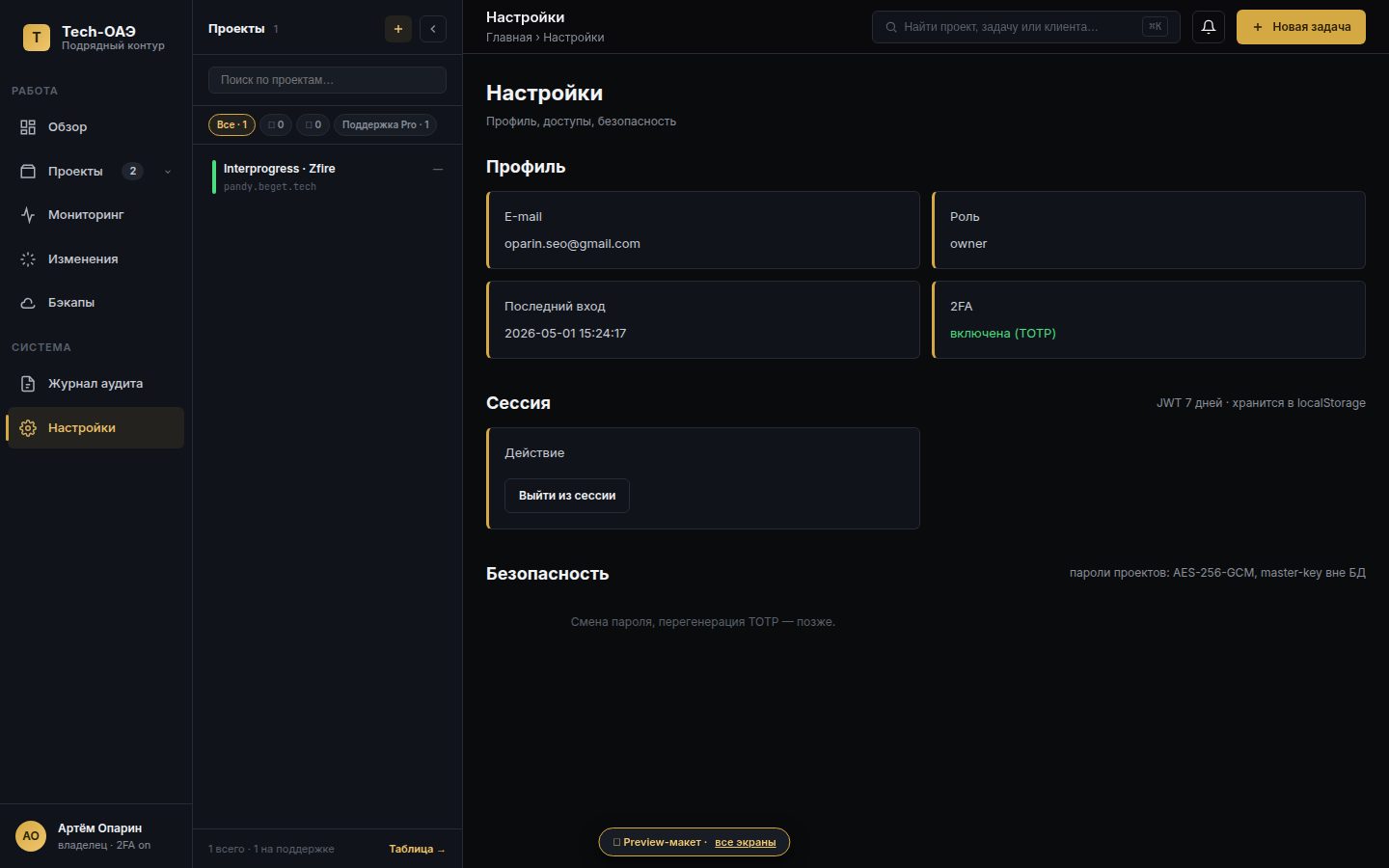
Task: Click the Безопасность section heading
Action: (x=548, y=574)
